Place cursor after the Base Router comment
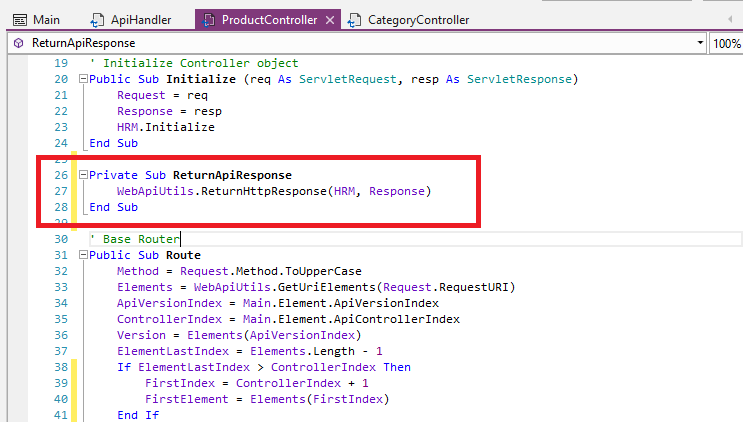The width and height of the screenshot is (743, 422). [x=180, y=239]
